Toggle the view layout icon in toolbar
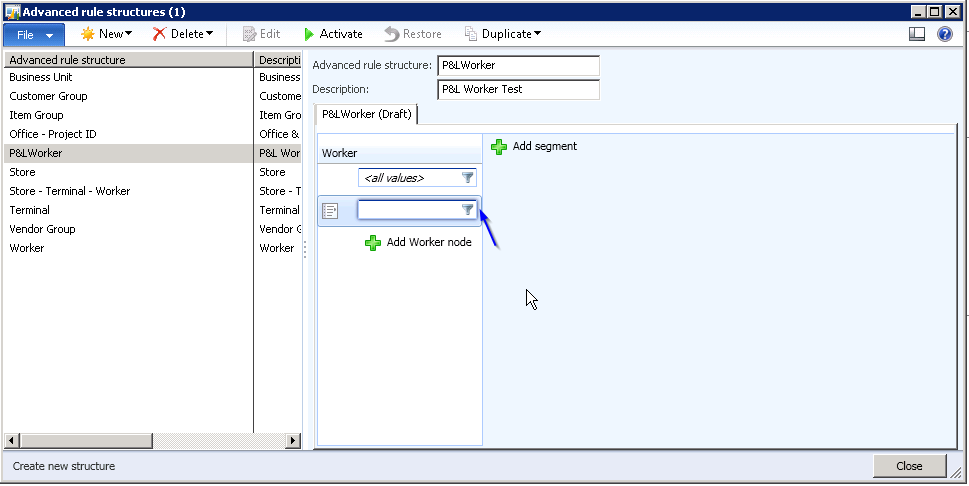 tap(917, 34)
